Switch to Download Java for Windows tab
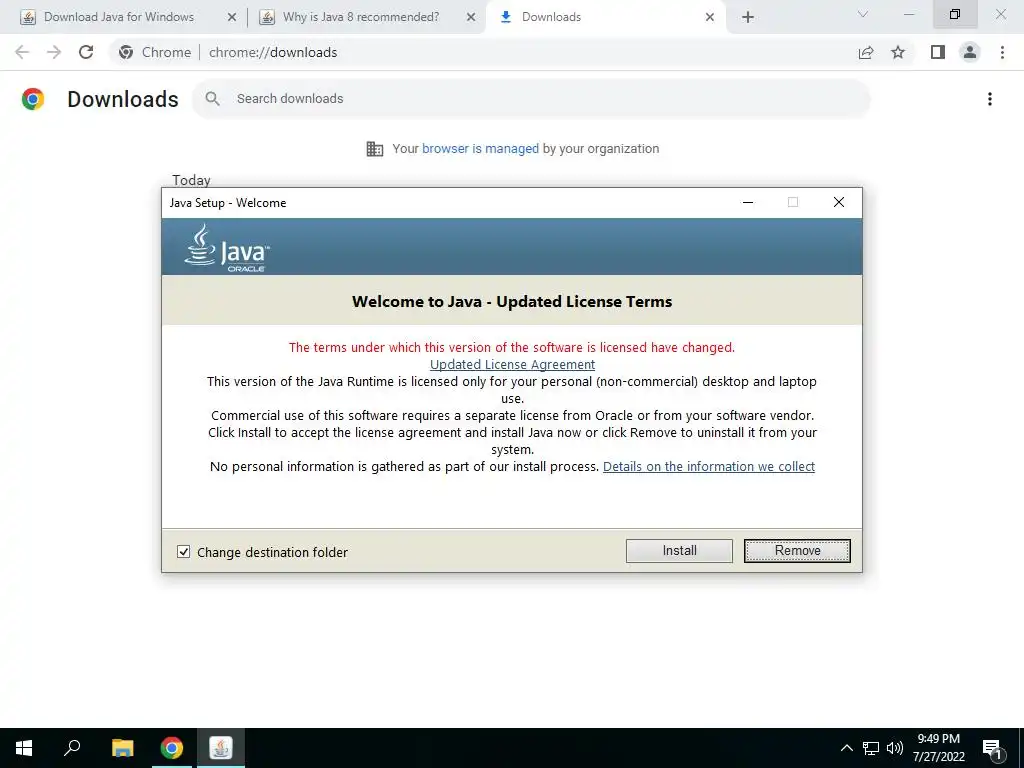Image resolution: width=1024 pixels, height=768 pixels. click(x=119, y=17)
